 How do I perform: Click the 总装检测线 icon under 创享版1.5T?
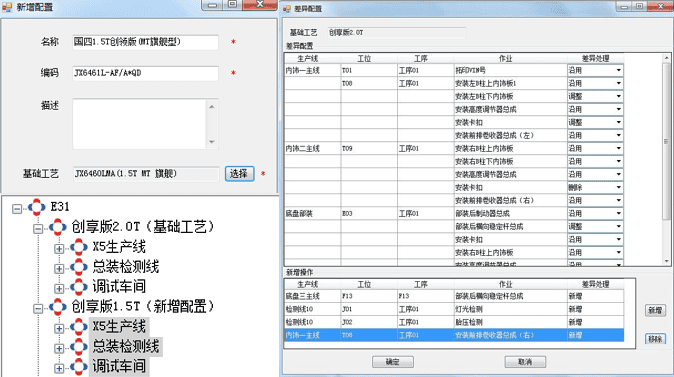[79, 346]
